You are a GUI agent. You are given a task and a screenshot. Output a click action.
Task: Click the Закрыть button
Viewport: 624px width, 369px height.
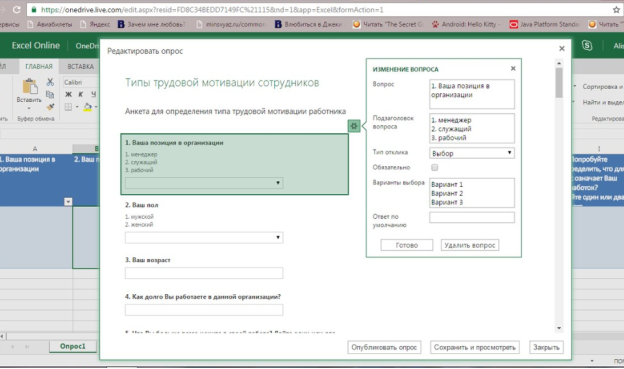(546, 347)
